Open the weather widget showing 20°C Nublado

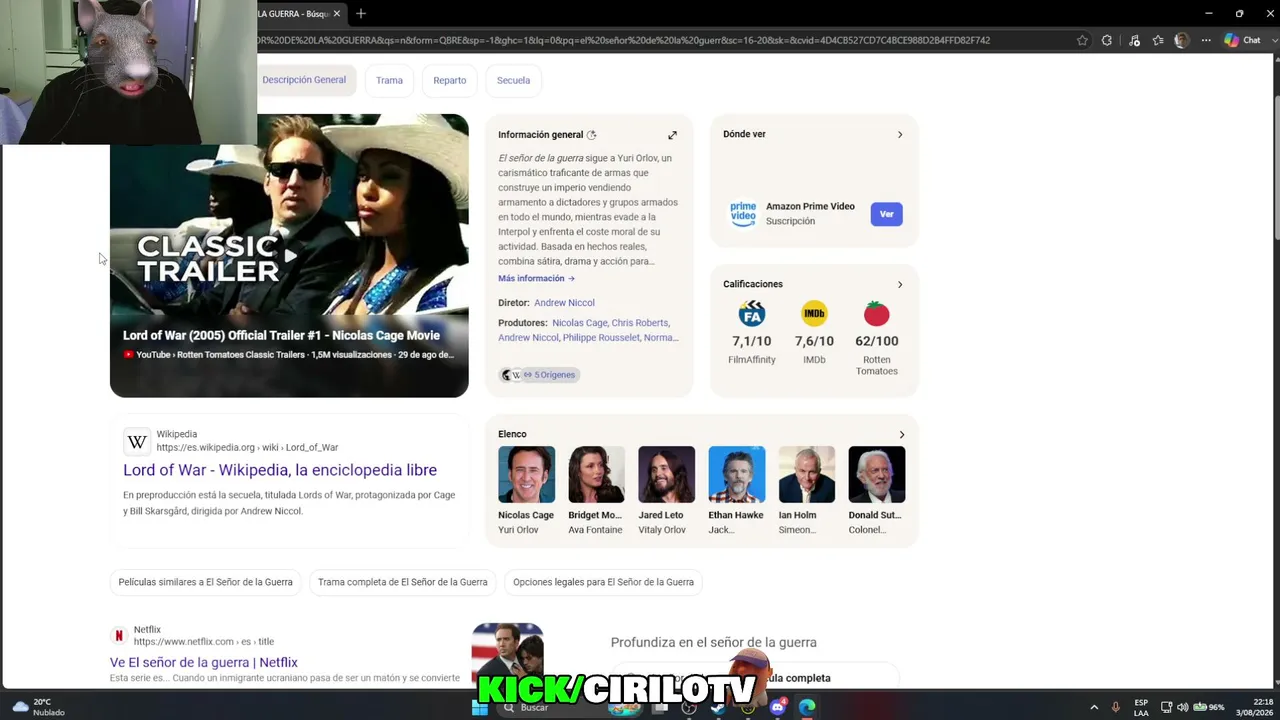coord(37,708)
